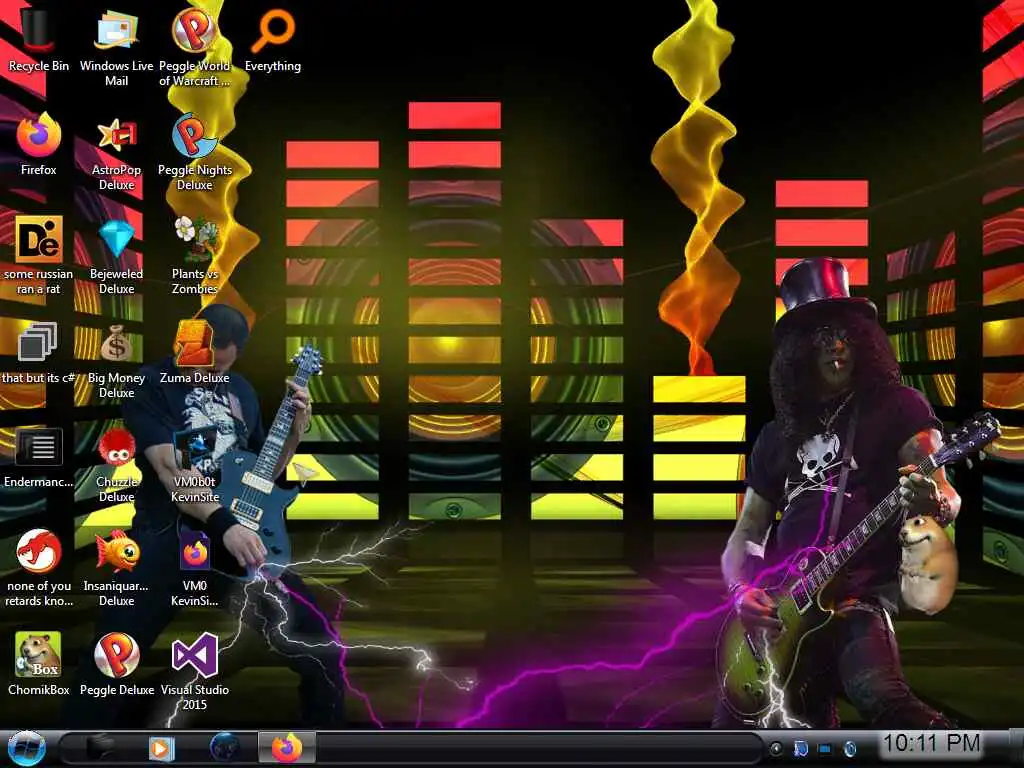Select VM0 KevinSi... Firefox file icon
The height and width of the screenshot is (768, 1024).
[x=195, y=567]
